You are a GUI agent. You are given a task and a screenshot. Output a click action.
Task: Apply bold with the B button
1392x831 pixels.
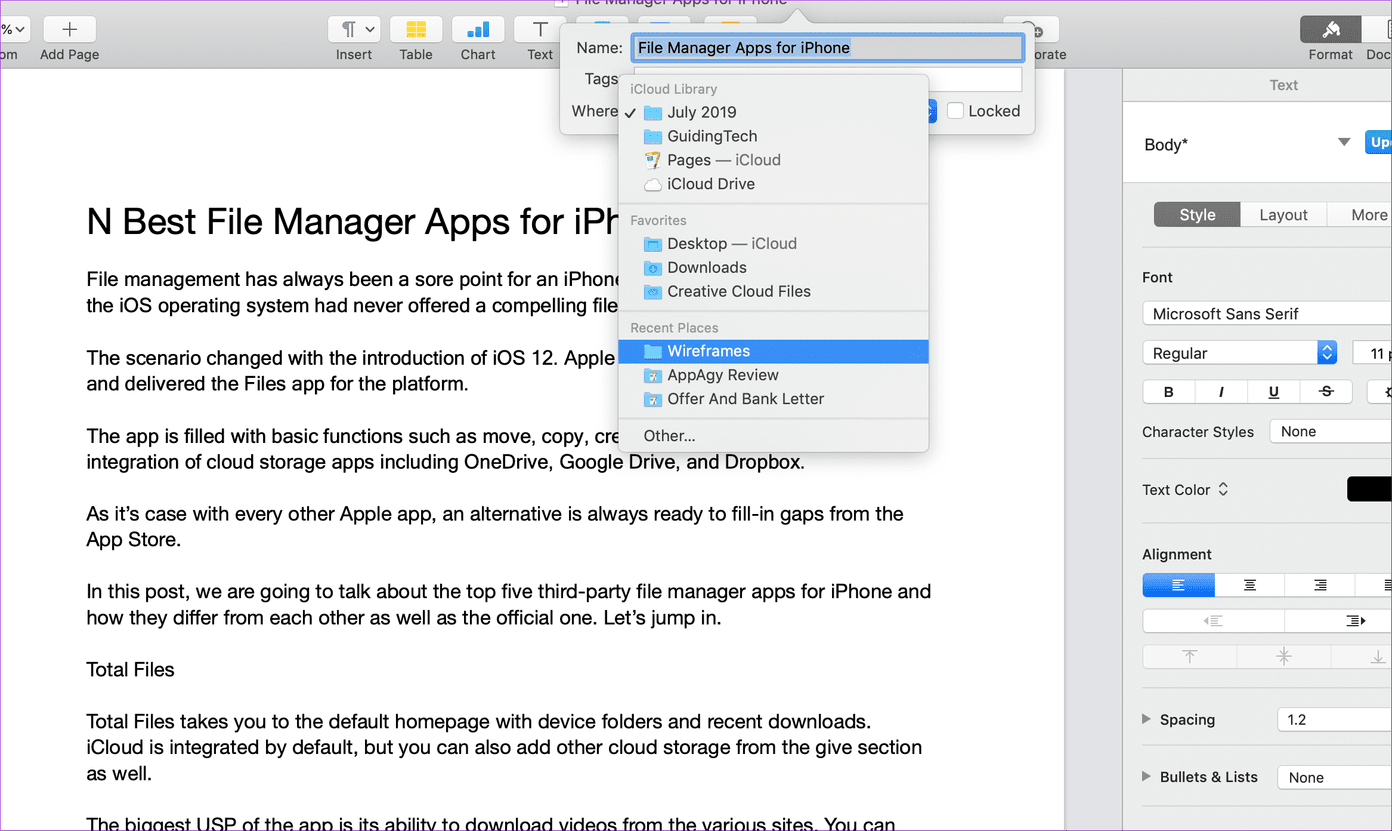tap(1168, 392)
